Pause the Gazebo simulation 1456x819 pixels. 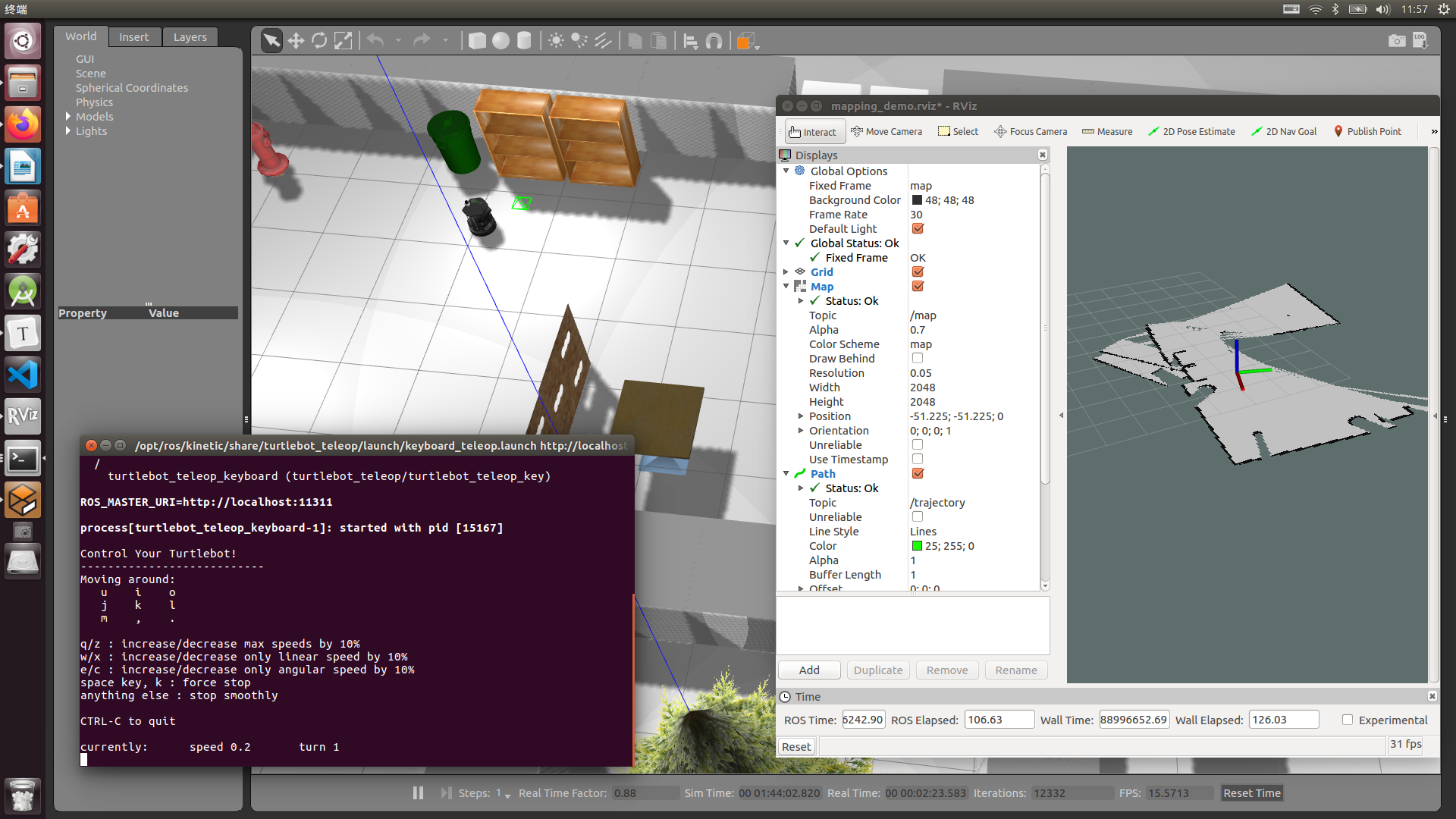[418, 793]
